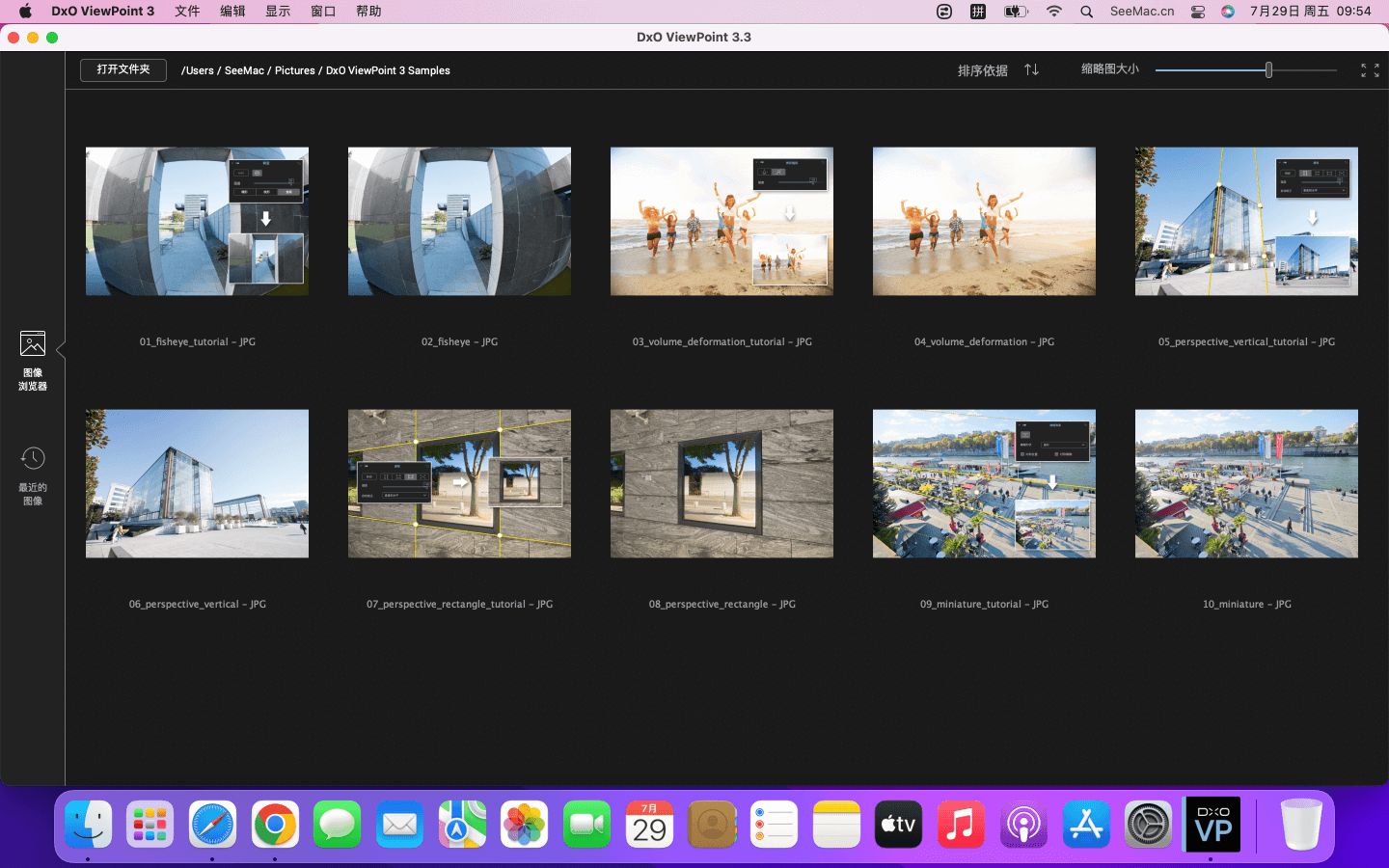Click Pictures in the folder path
1389x868 pixels.
pos(294,70)
